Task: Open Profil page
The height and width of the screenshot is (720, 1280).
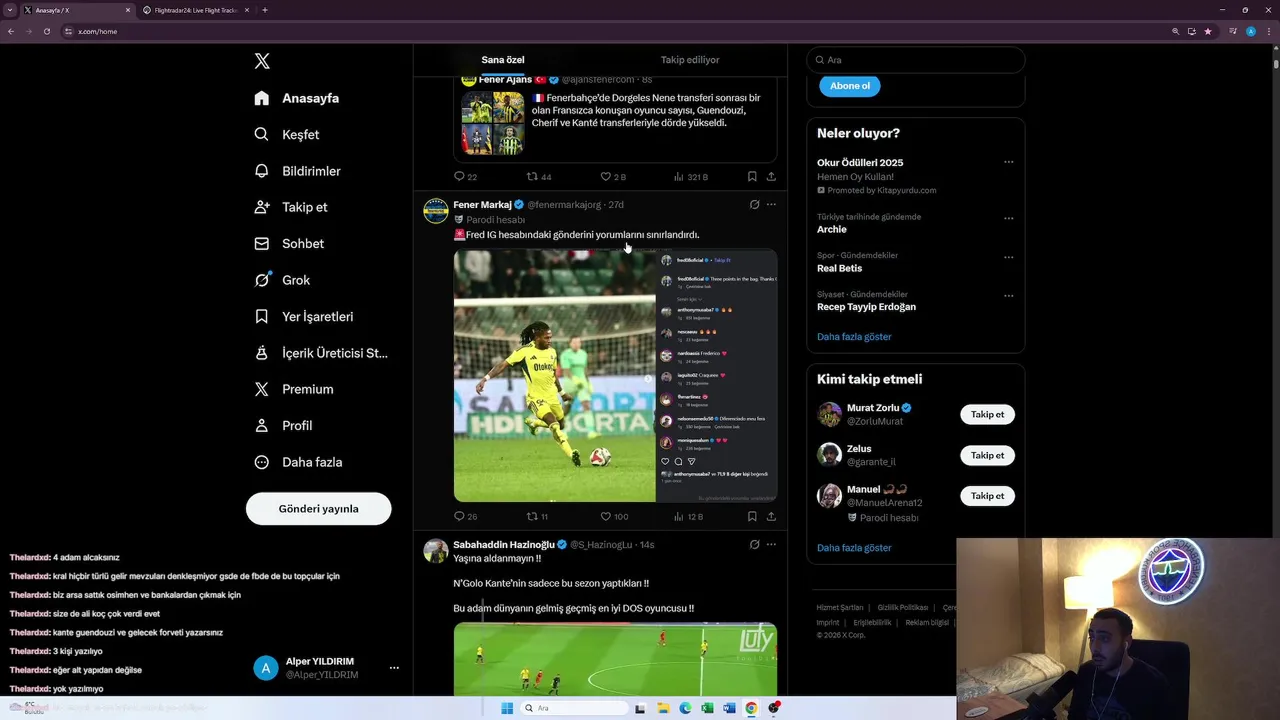Action: [x=284, y=425]
